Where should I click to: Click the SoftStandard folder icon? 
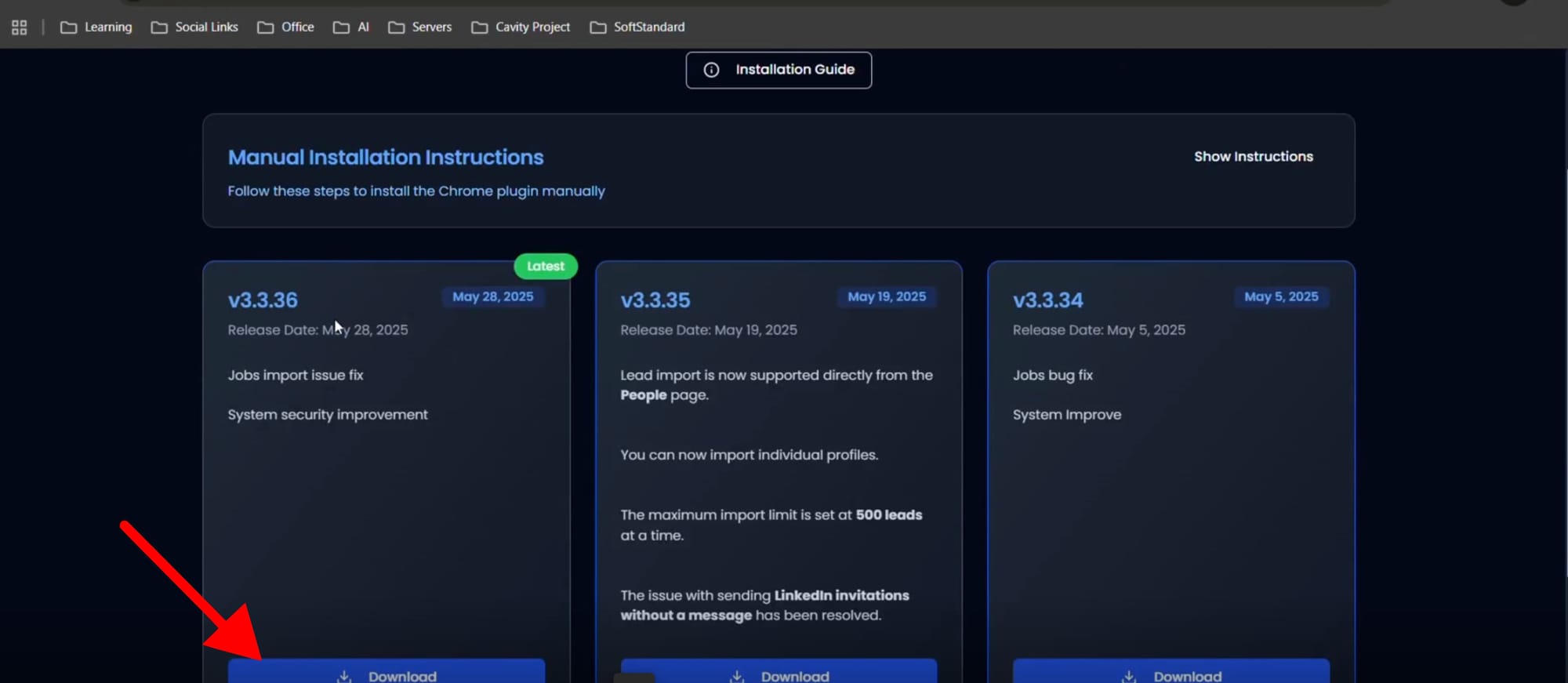[x=598, y=27]
